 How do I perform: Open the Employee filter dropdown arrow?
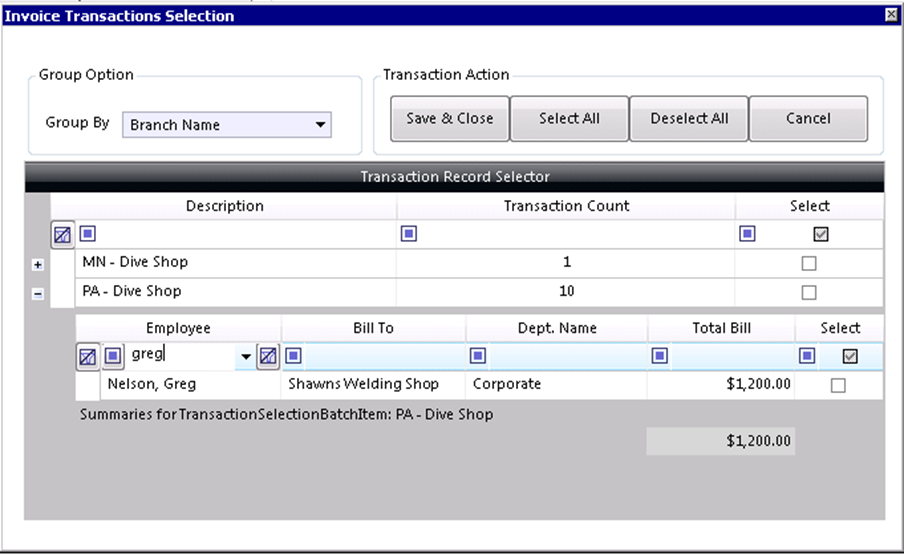point(246,356)
